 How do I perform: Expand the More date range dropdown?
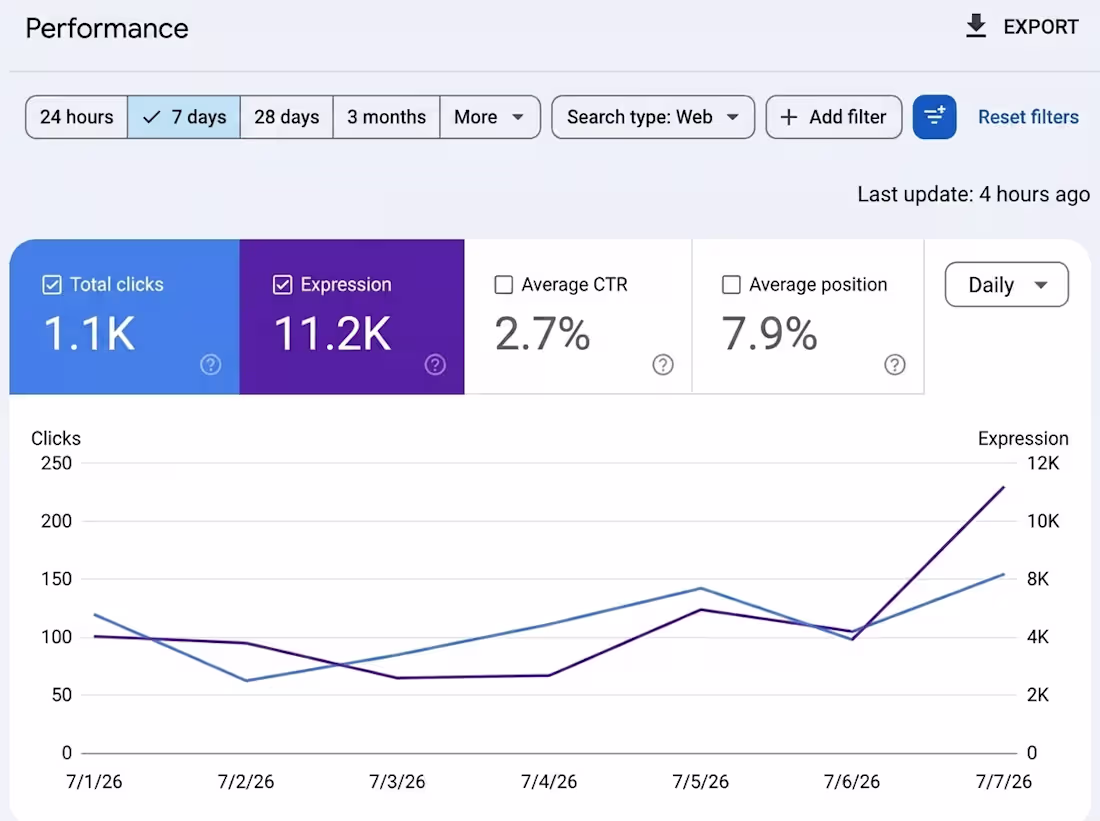[x=490, y=116]
